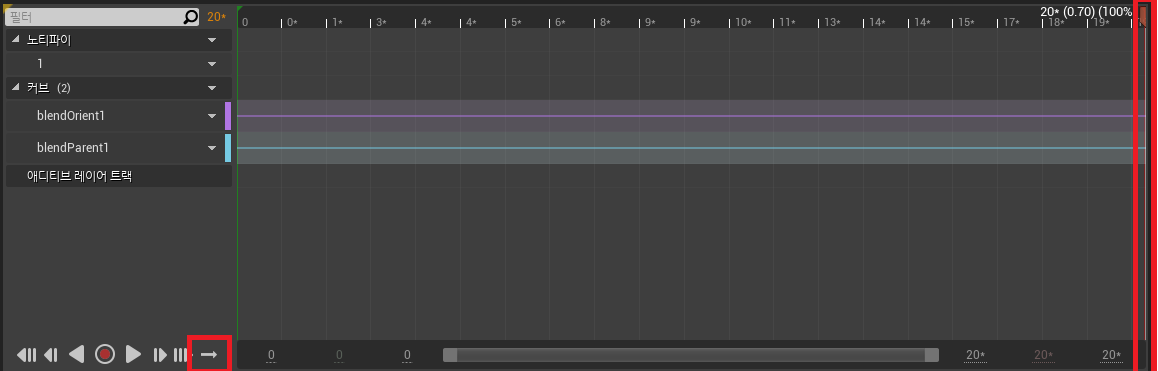
Task: Click the 11* tick on the ruler
Action: [788, 22]
